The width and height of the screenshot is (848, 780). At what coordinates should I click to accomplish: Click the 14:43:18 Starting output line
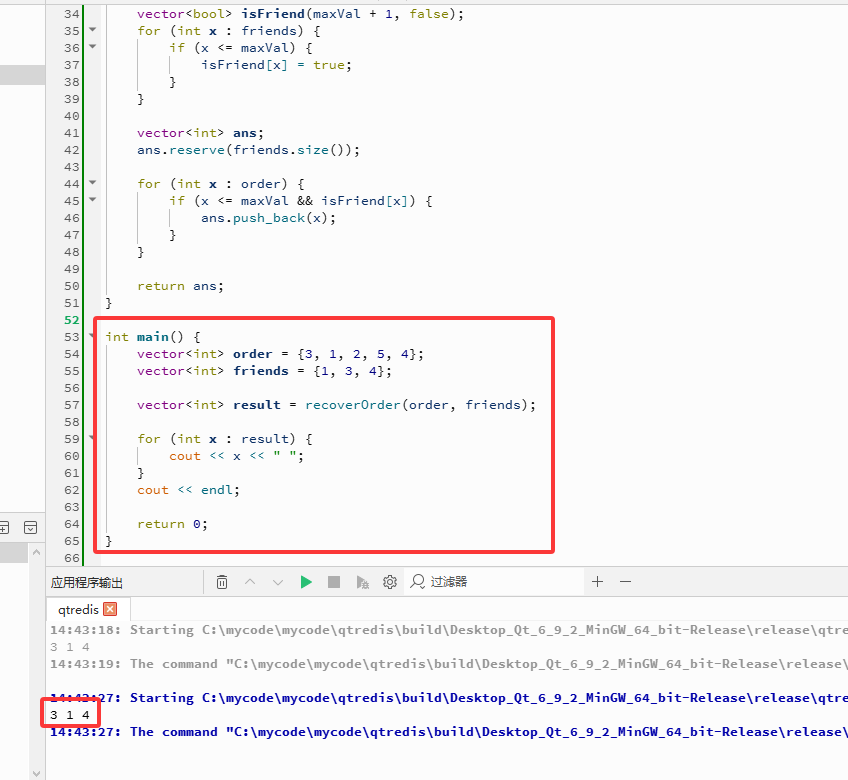click(449, 630)
